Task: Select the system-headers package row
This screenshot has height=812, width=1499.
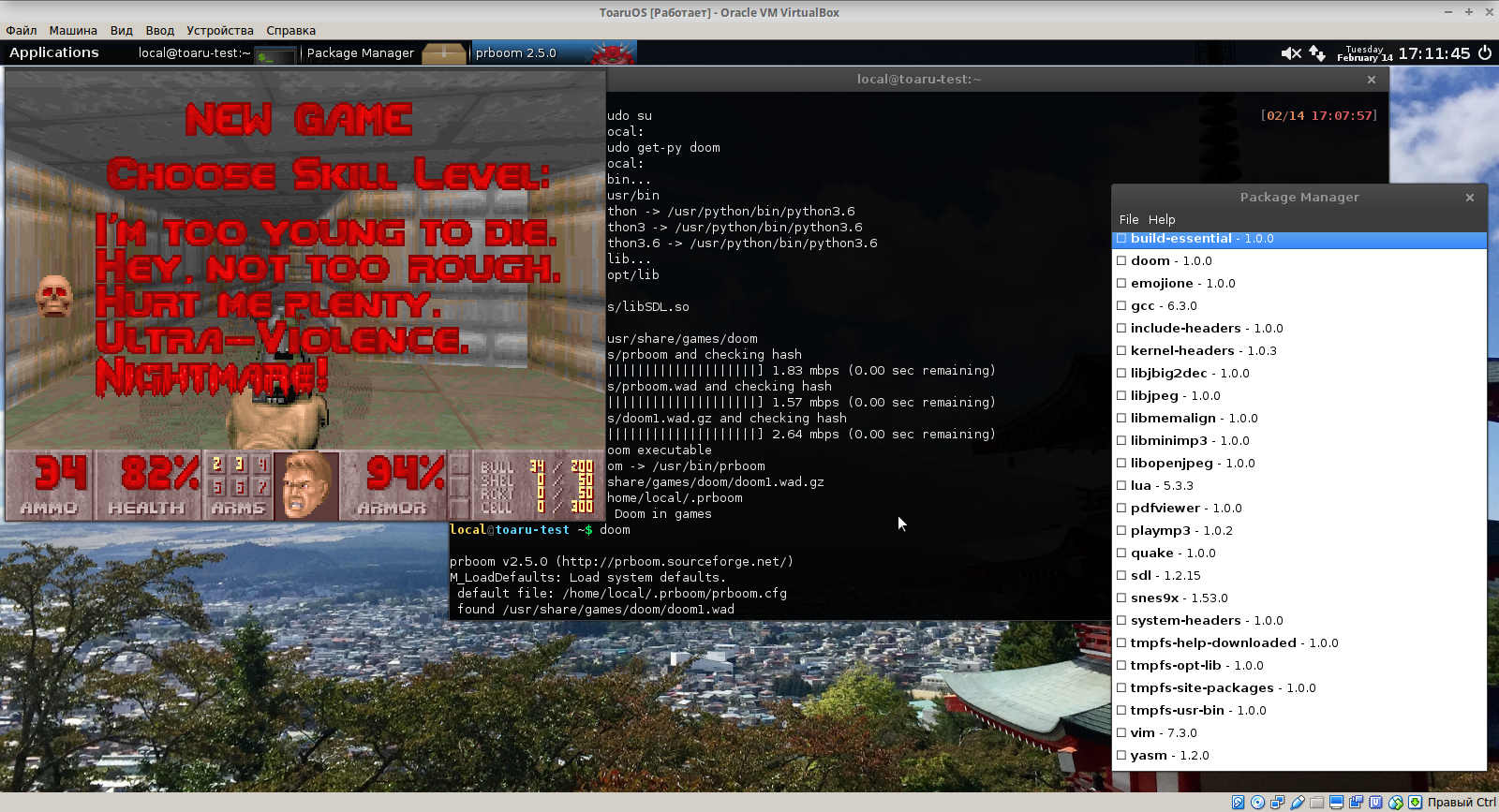Action: 1299,621
